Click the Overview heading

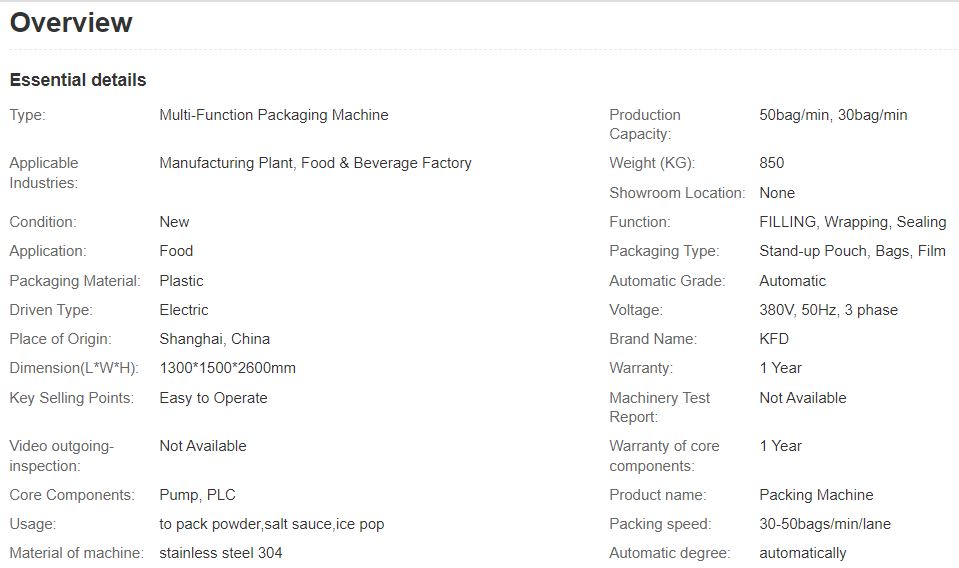pos(71,23)
